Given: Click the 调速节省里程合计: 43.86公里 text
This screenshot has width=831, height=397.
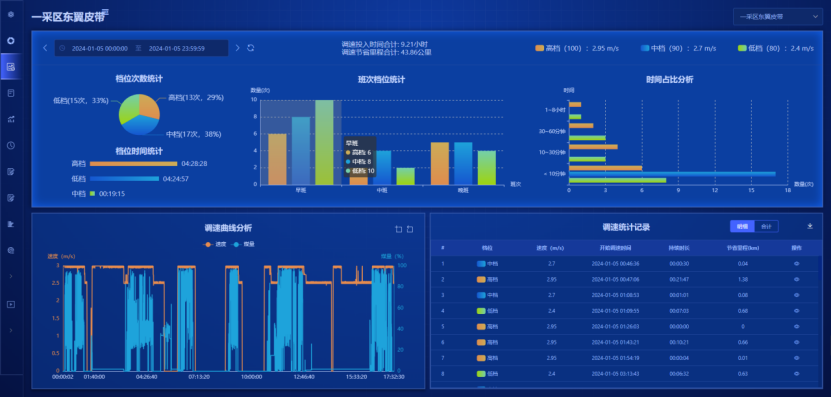Looking at the screenshot, I should [x=386, y=52].
